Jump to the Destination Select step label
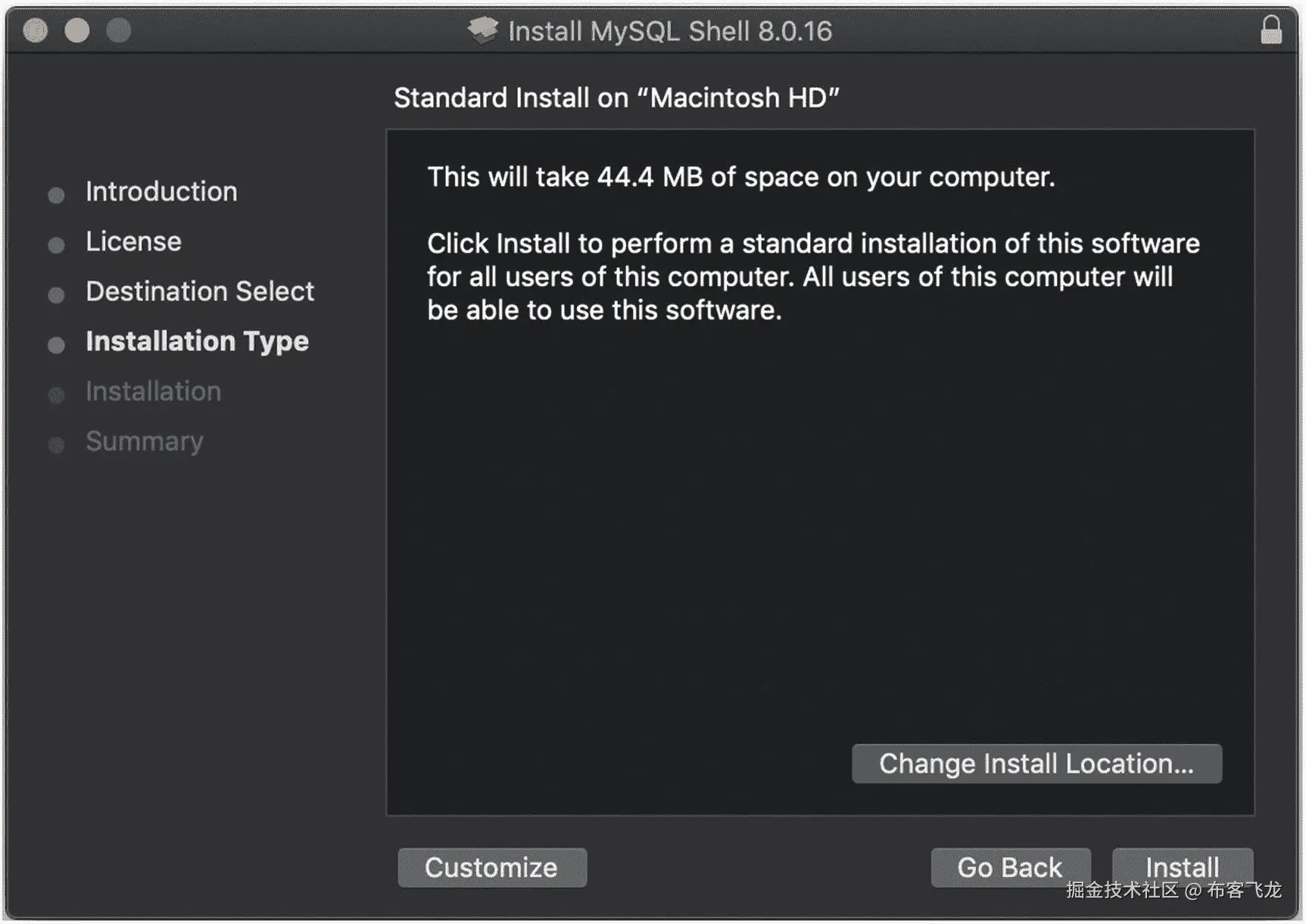This screenshot has height=924, width=1306. pyautogui.click(x=200, y=291)
